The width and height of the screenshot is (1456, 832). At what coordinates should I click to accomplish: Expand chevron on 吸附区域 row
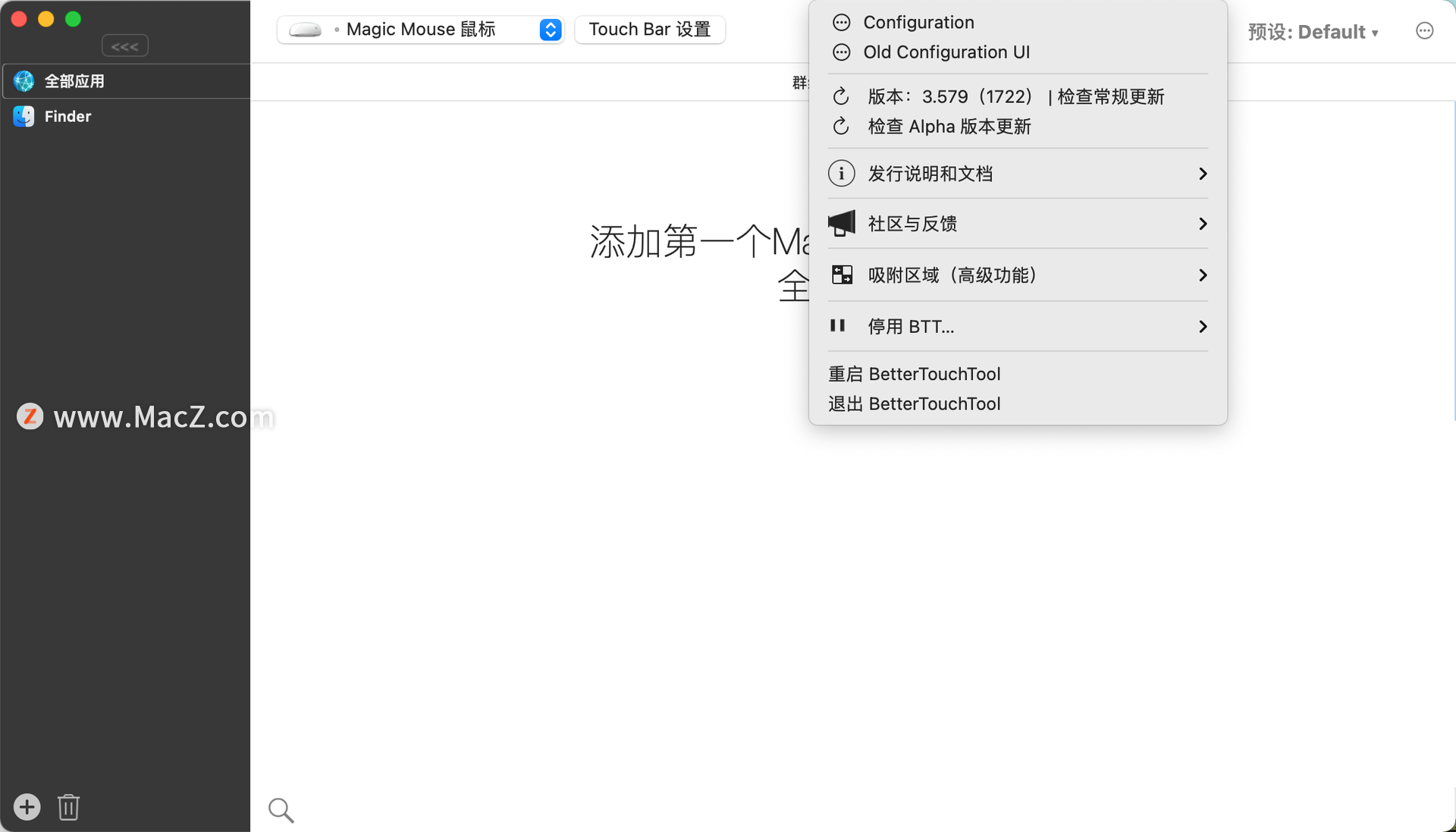[1203, 275]
